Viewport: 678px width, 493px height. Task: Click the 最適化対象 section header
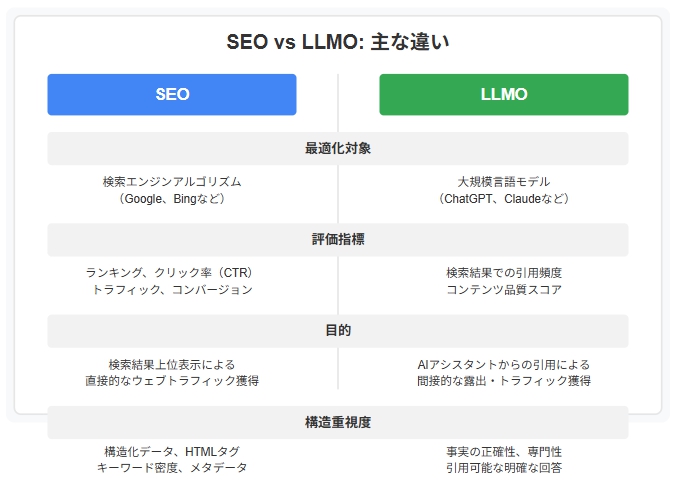338,148
